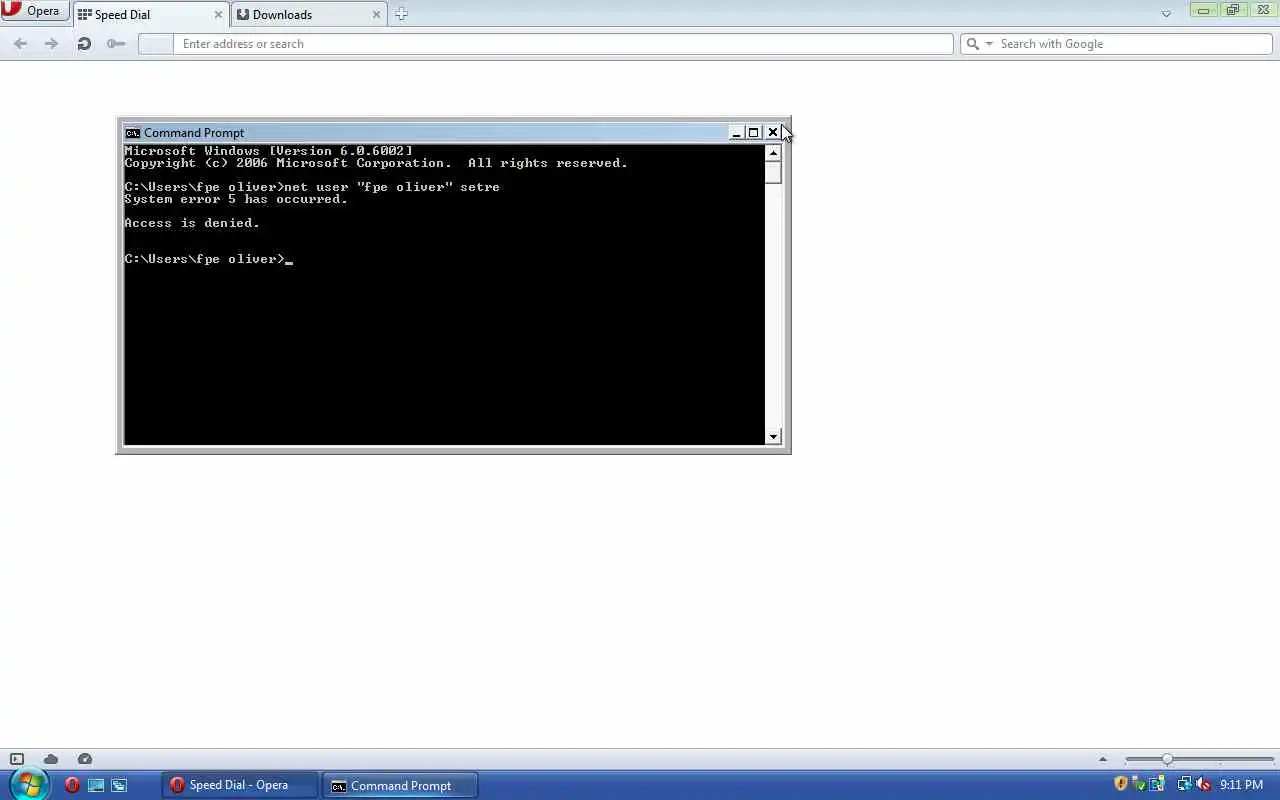
Task: Click Command Prompt scrollbar up arrow
Action: pos(773,153)
